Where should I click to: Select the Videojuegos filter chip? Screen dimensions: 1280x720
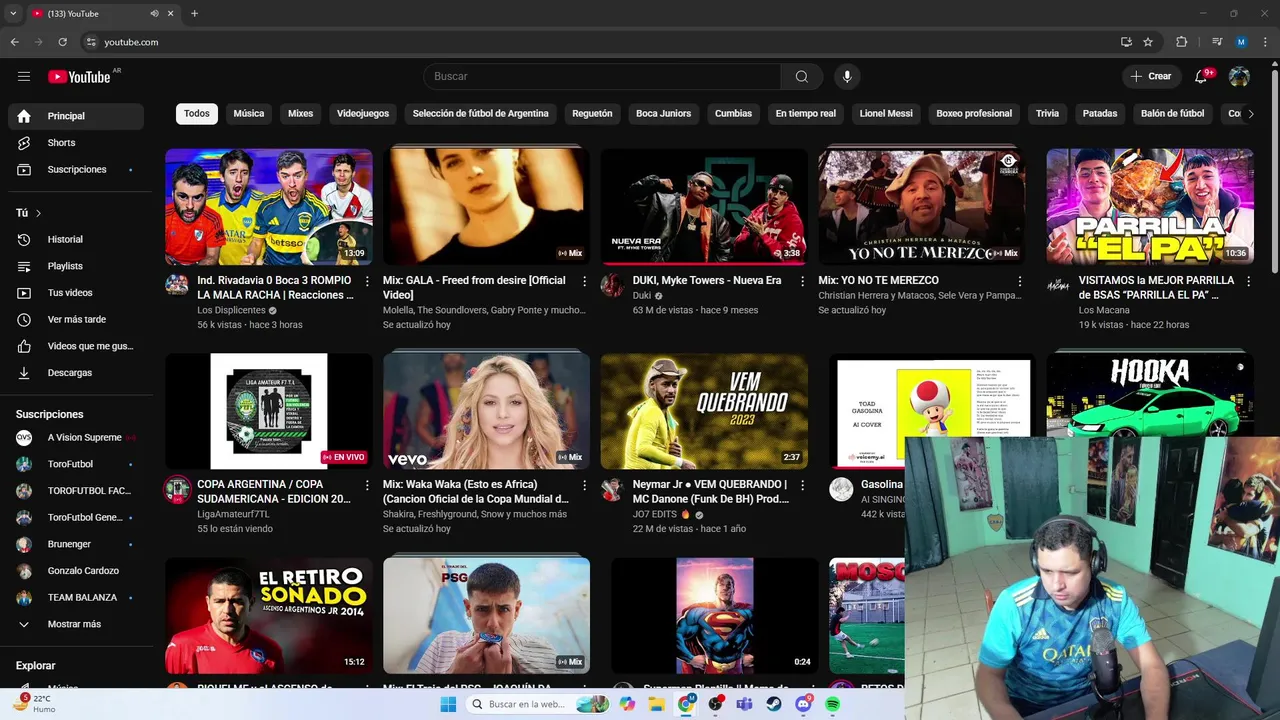363,114
